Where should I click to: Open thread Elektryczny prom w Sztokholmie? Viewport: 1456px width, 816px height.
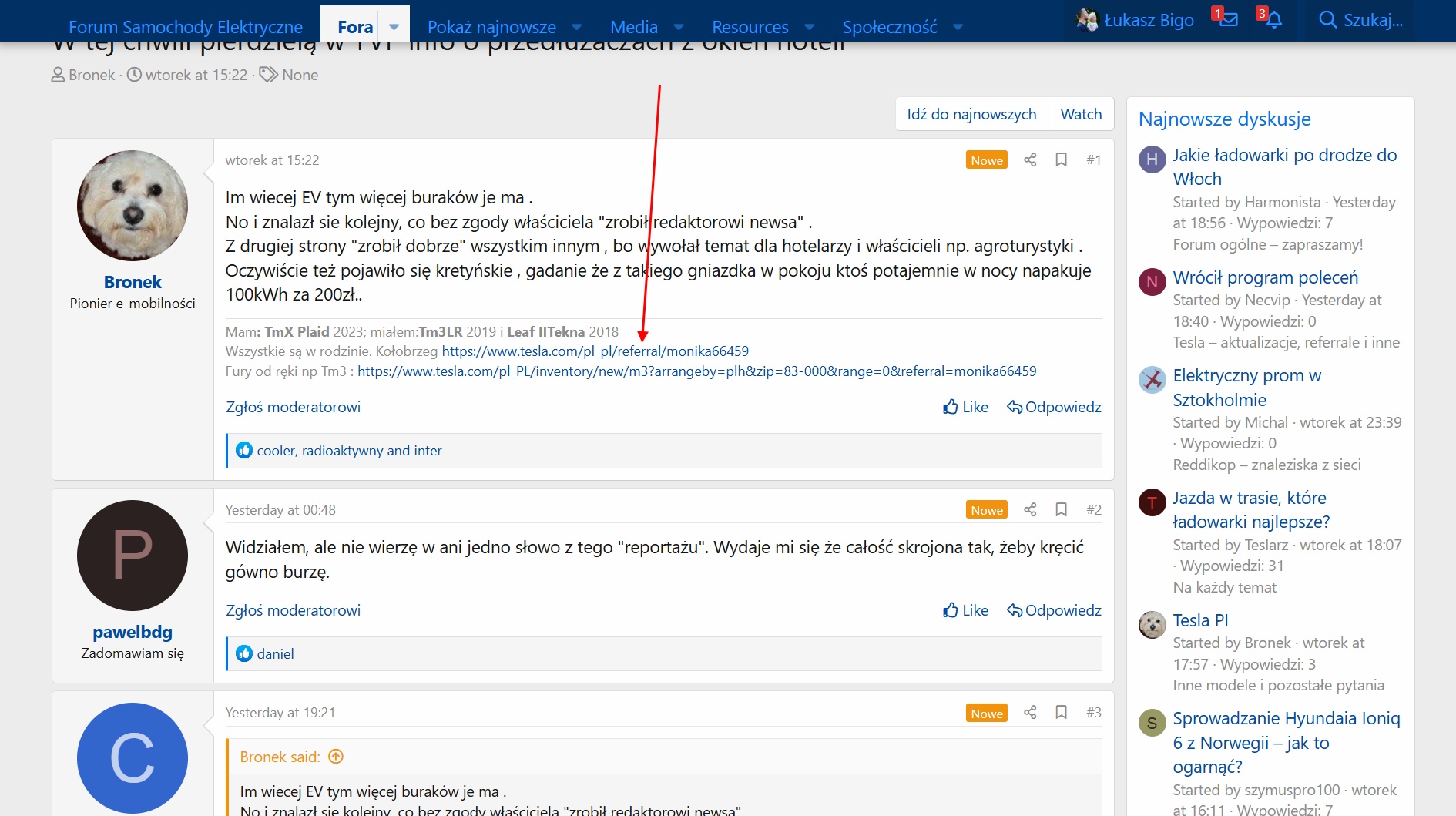[x=1246, y=388]
